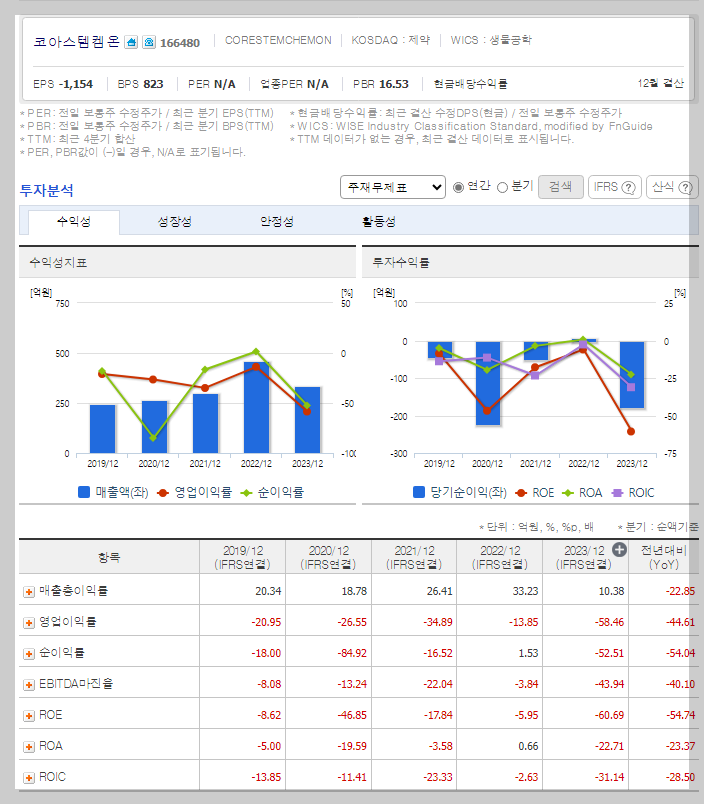Switch to the 활동성 tab
Screen dimensions: 704x804
pyautogui.click(x=378, y=222)
